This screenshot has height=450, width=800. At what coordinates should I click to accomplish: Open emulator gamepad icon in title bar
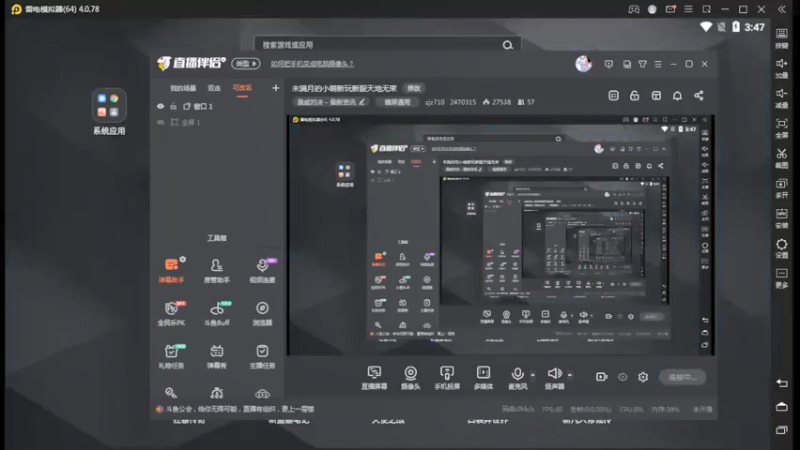[634, 9]
